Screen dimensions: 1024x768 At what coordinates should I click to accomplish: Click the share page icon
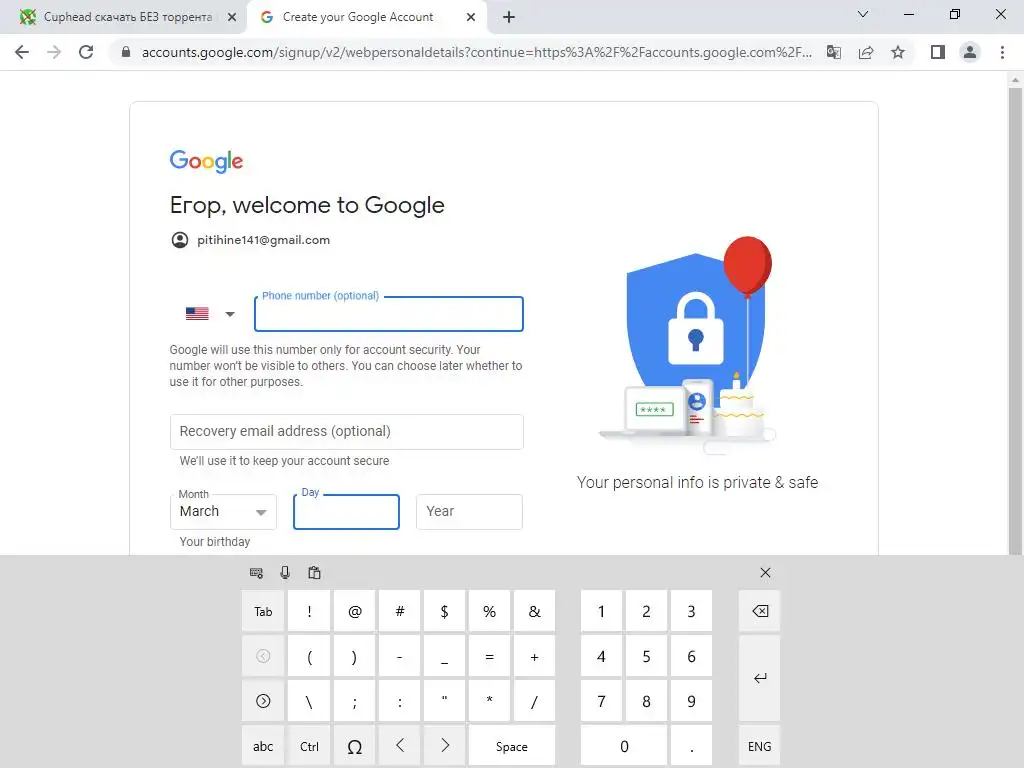[866, 52]
